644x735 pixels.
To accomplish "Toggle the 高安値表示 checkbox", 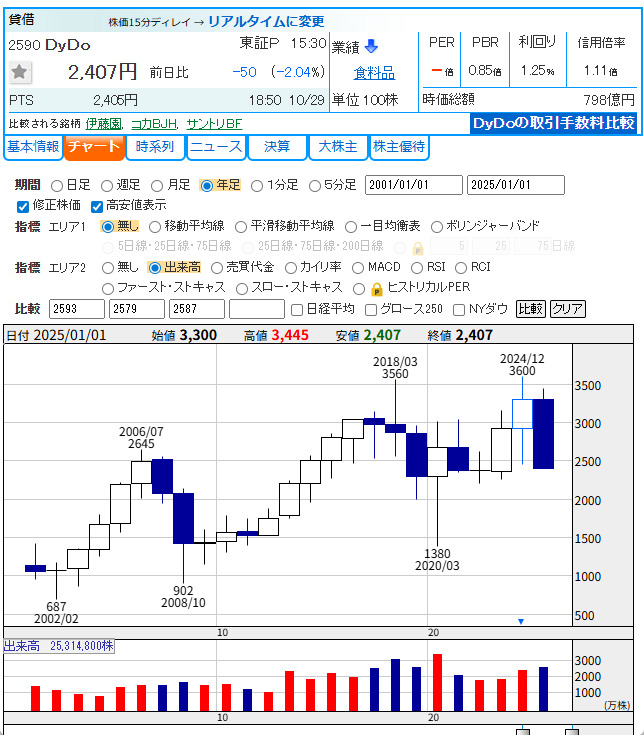I will 97,206.
